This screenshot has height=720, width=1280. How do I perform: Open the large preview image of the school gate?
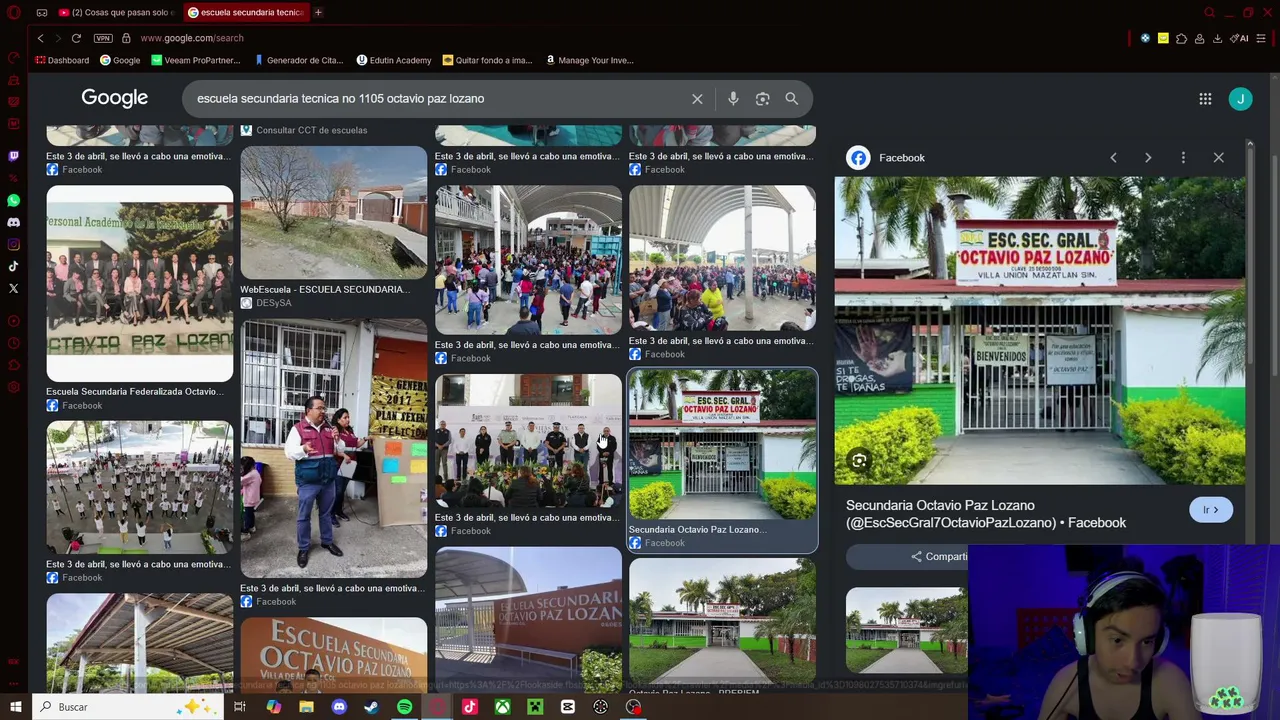click(x=1040, y=331)
